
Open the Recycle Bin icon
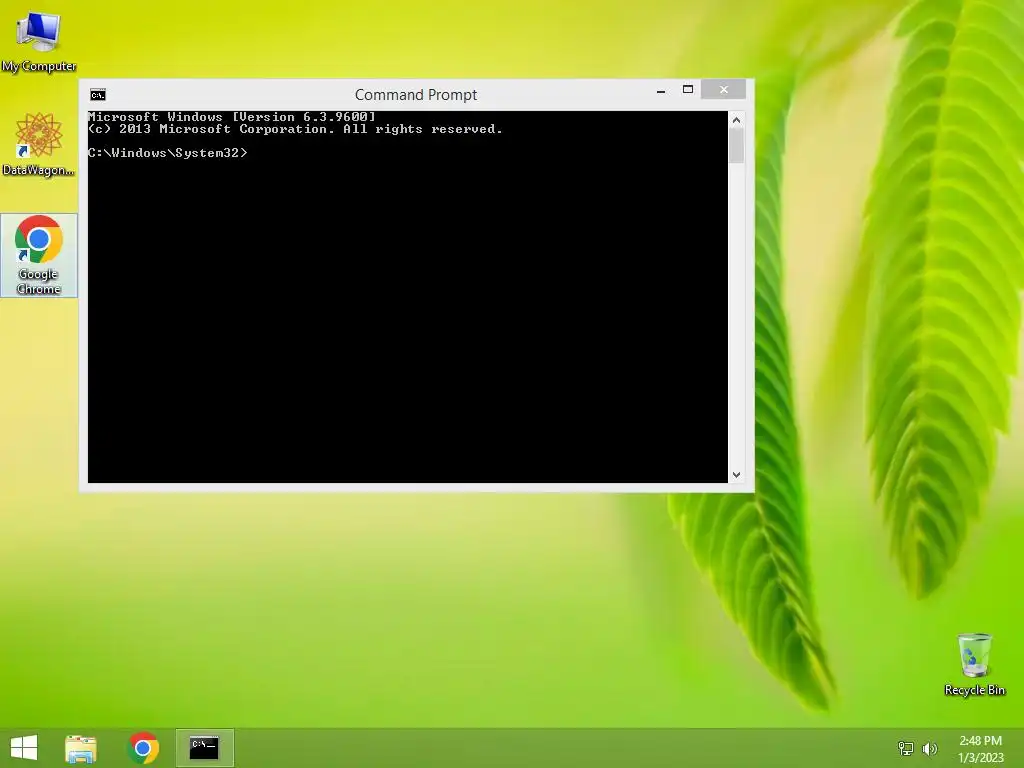[974, 664]
